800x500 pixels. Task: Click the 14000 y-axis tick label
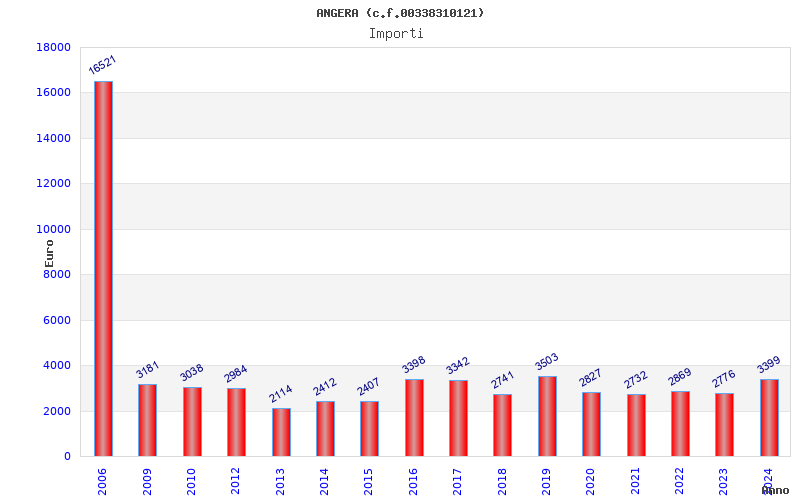(54, 138)
